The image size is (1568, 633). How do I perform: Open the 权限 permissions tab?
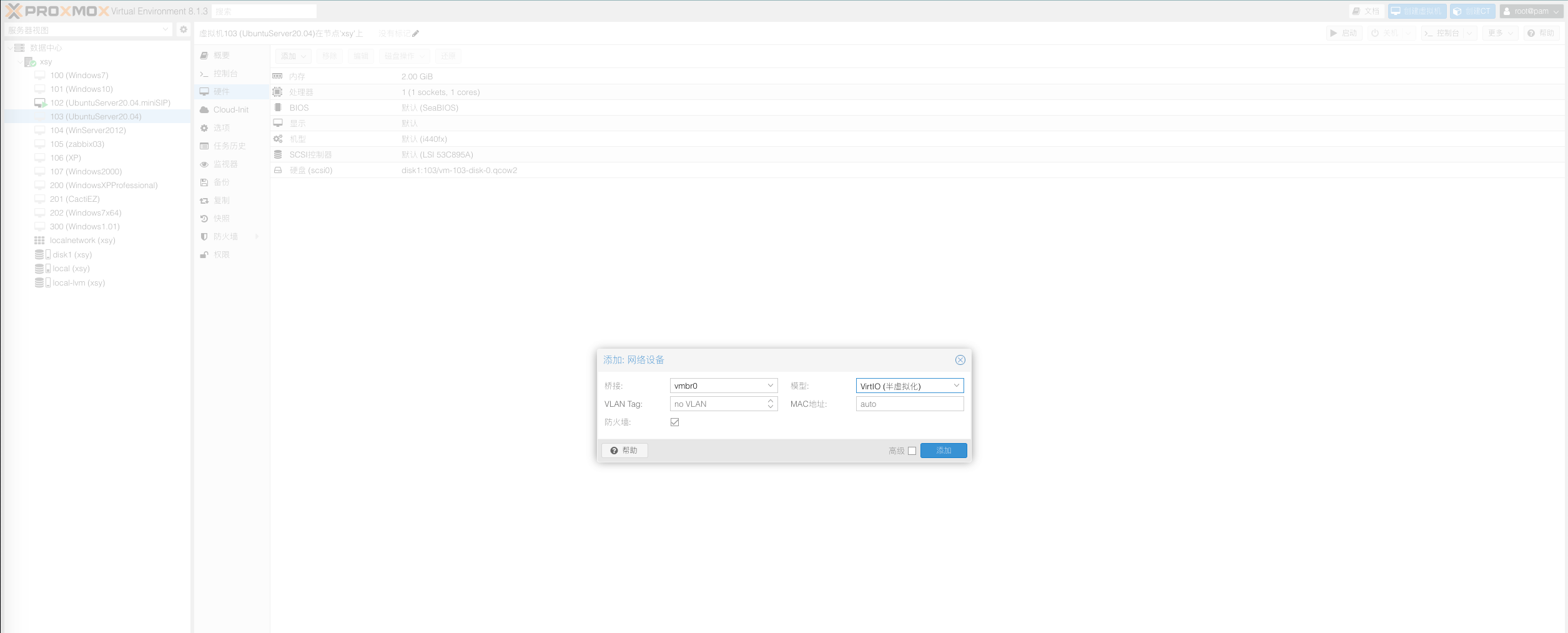(x=232, y=254)
